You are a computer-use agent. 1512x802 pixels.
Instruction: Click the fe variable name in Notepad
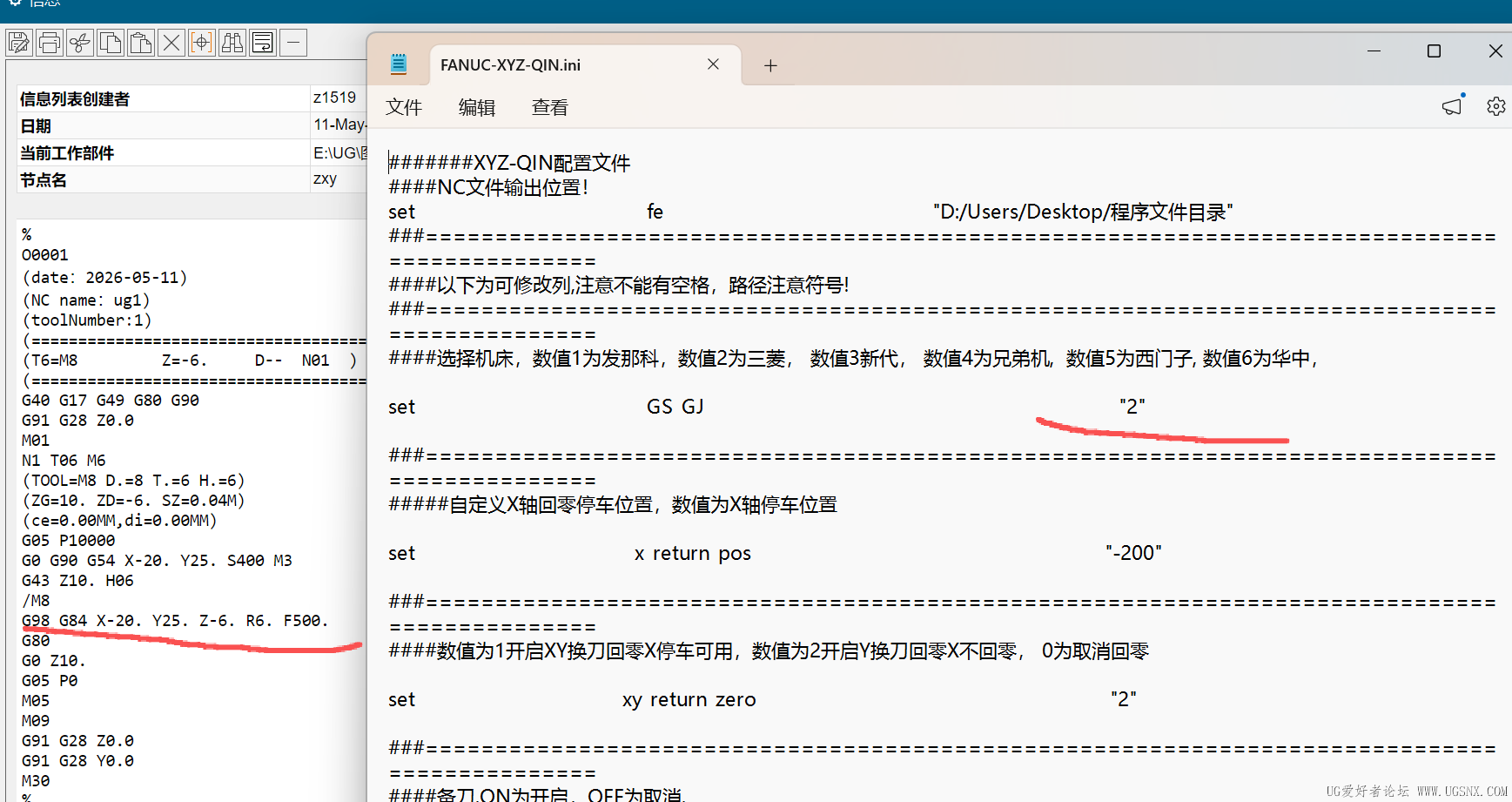[655, 212]
